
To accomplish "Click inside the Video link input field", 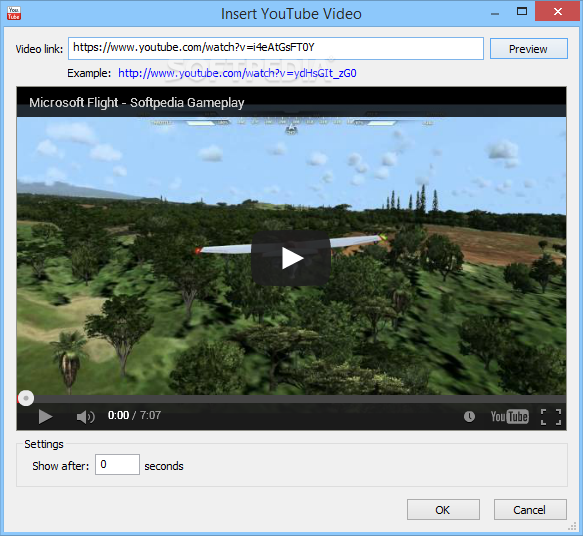I will point(276,48).
